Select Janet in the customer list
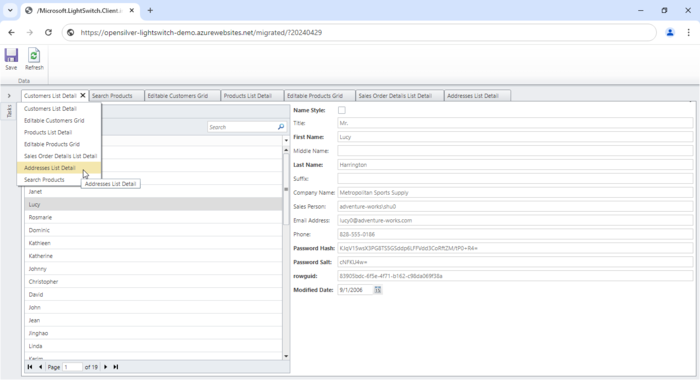 click(153, 192)
